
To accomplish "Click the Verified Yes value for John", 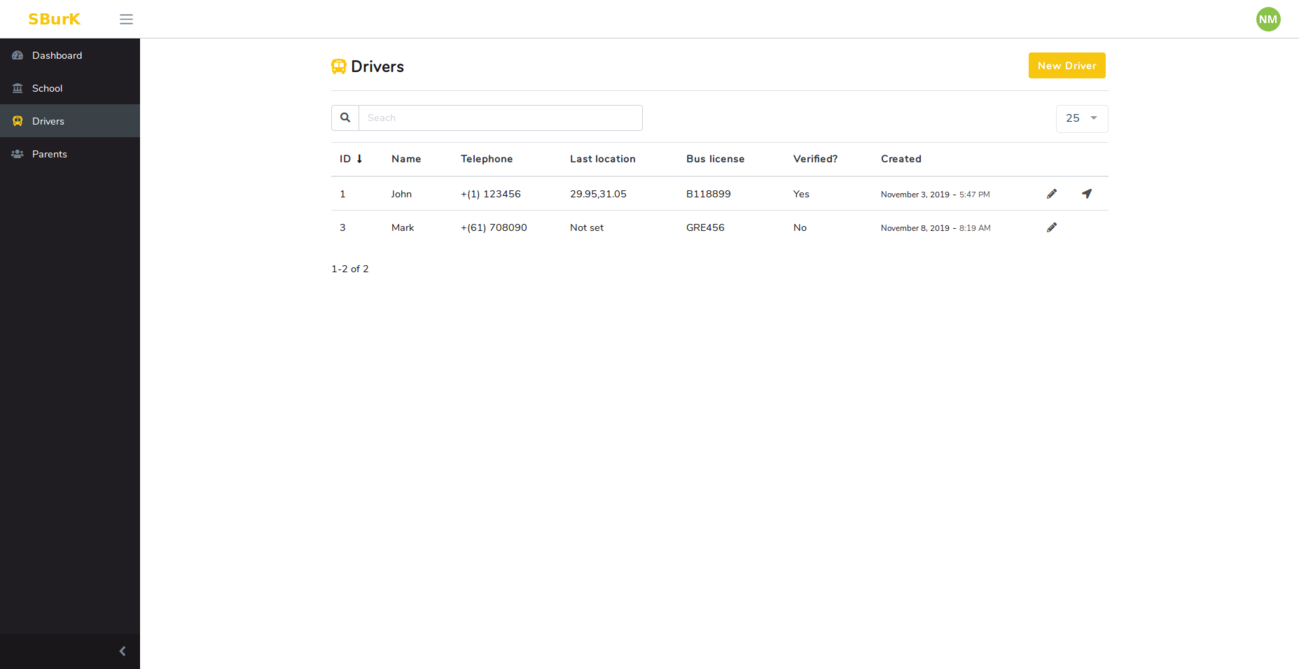I will tap(801, 193).
